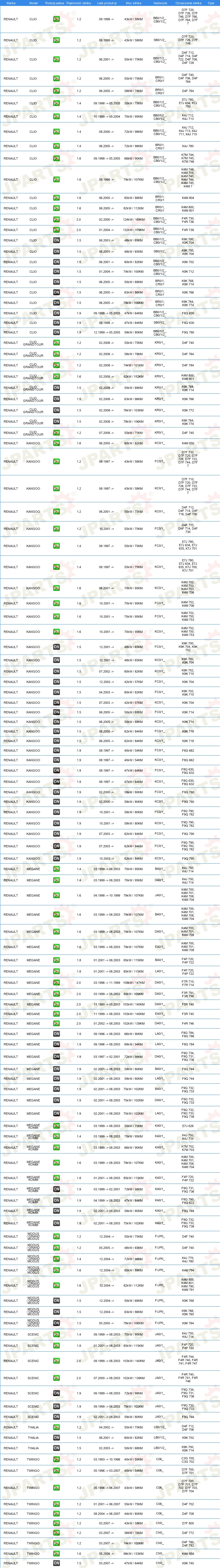This screenshot has width=220, height=1568.
Task: Click diesel ON icon in Megane 03.1997 -> 02.2001 row
Action: pos(56,1057)
